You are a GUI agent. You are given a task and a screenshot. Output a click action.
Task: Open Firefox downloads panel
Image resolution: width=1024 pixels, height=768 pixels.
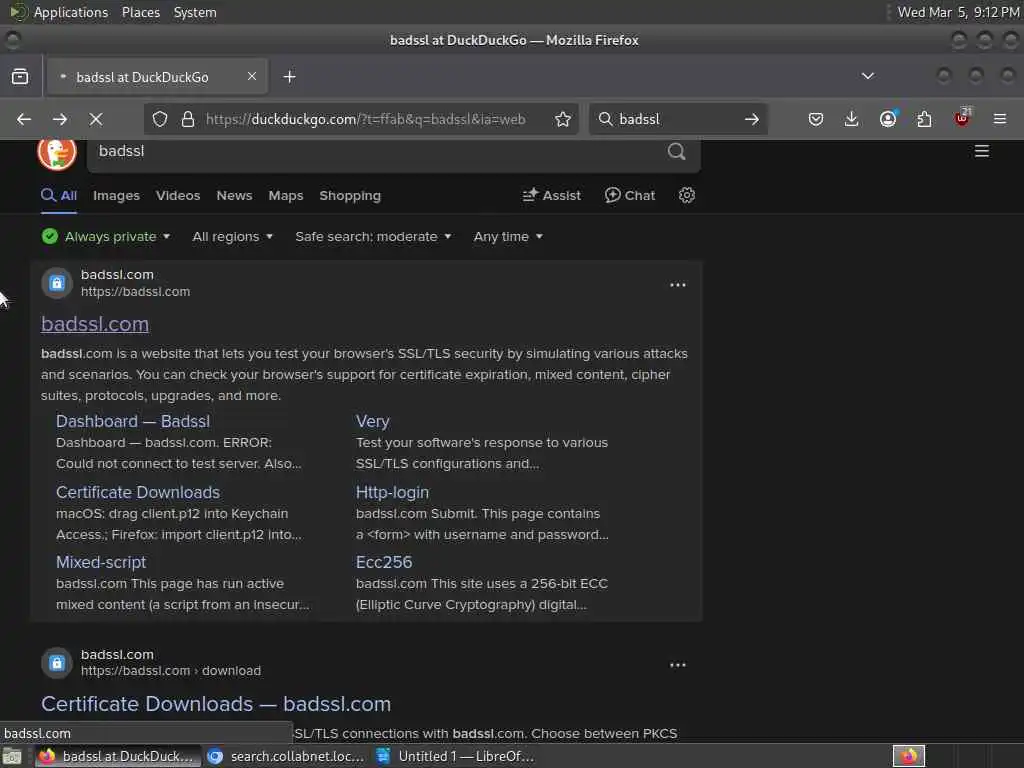point(852,119)
